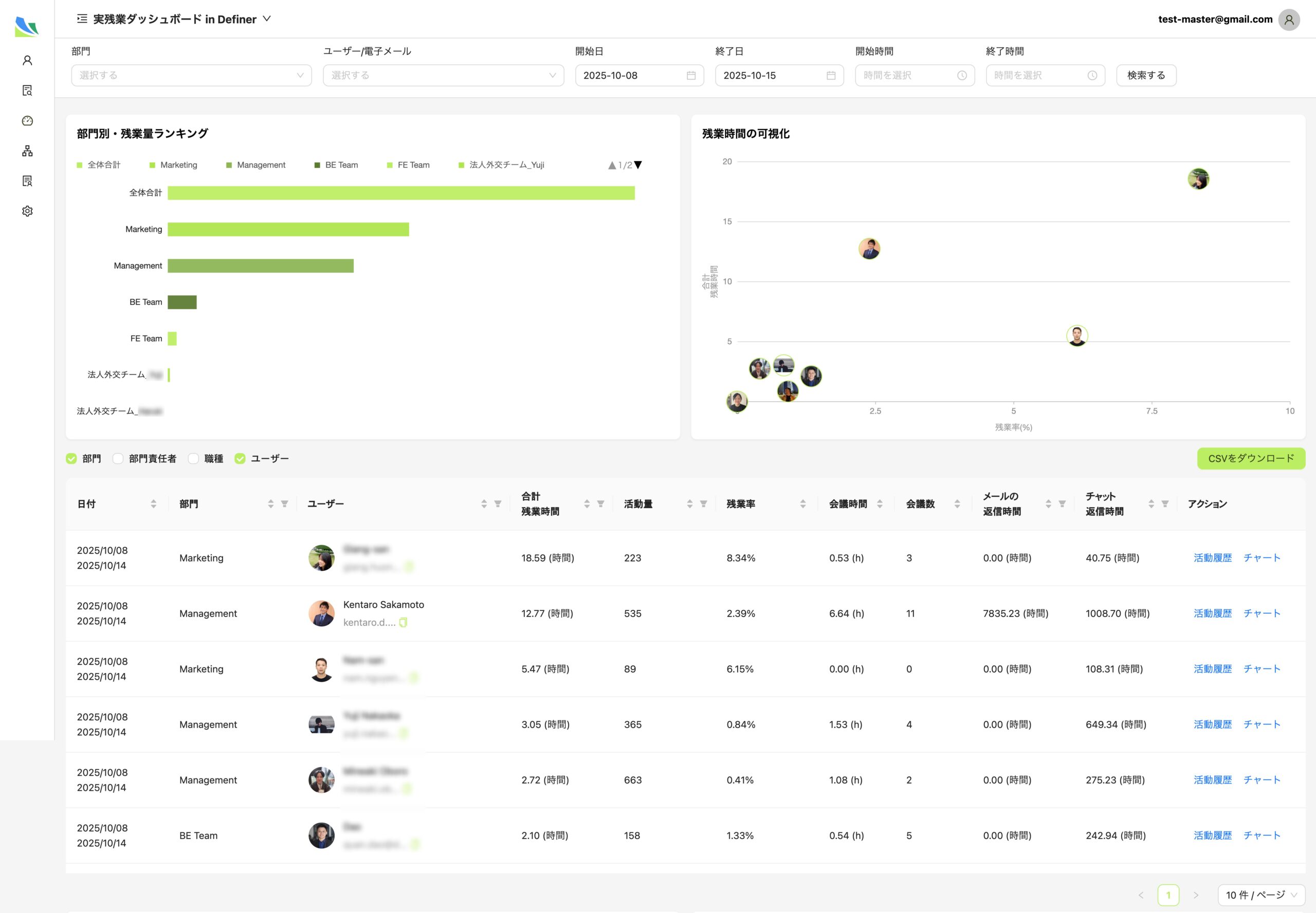
Task: Click the user profile sidebar icon
Action: point(27,60)
